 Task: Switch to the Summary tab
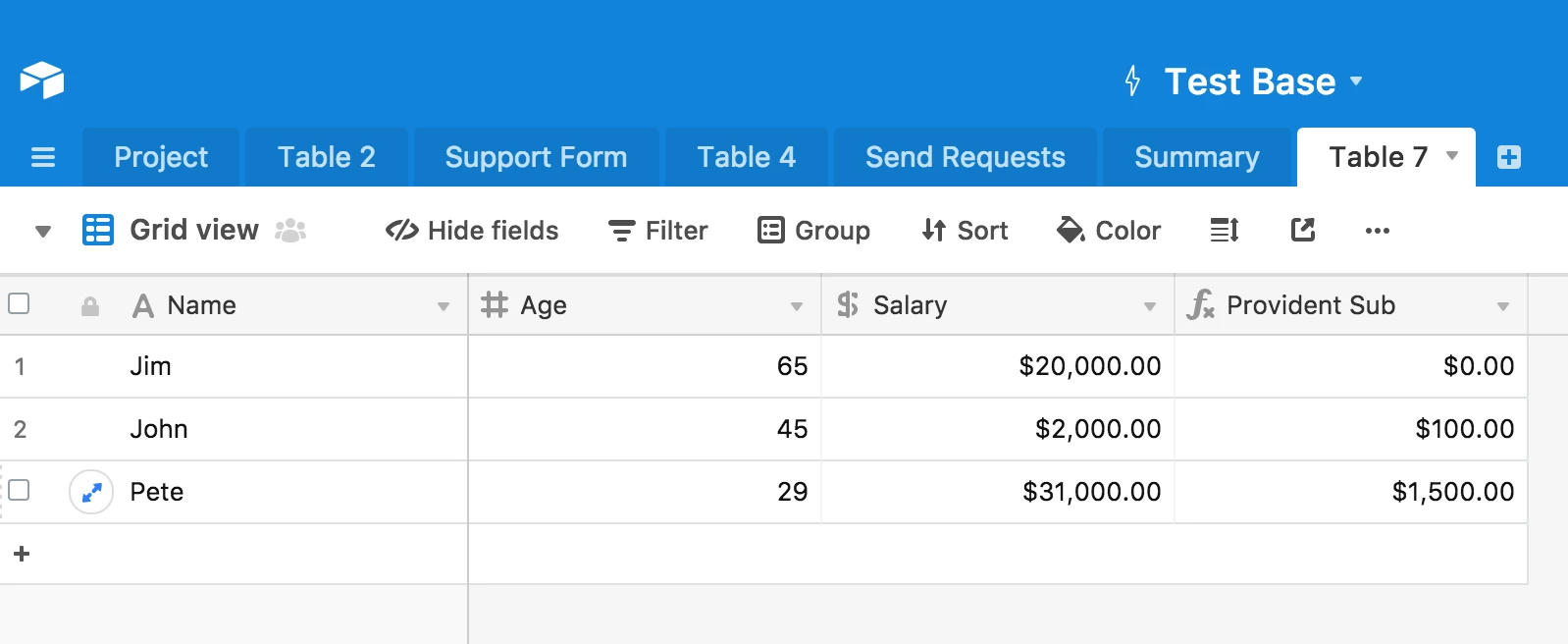tap(1196, 157)
